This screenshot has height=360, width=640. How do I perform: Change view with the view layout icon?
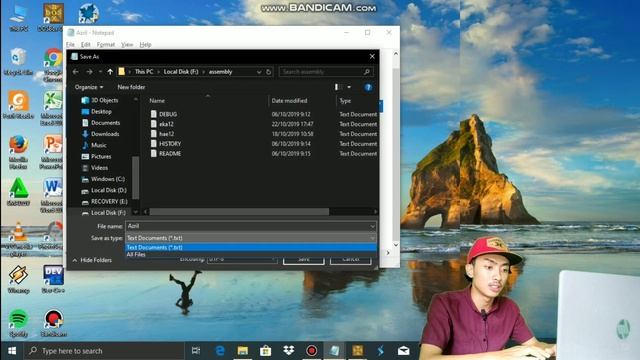pos(338,87)
